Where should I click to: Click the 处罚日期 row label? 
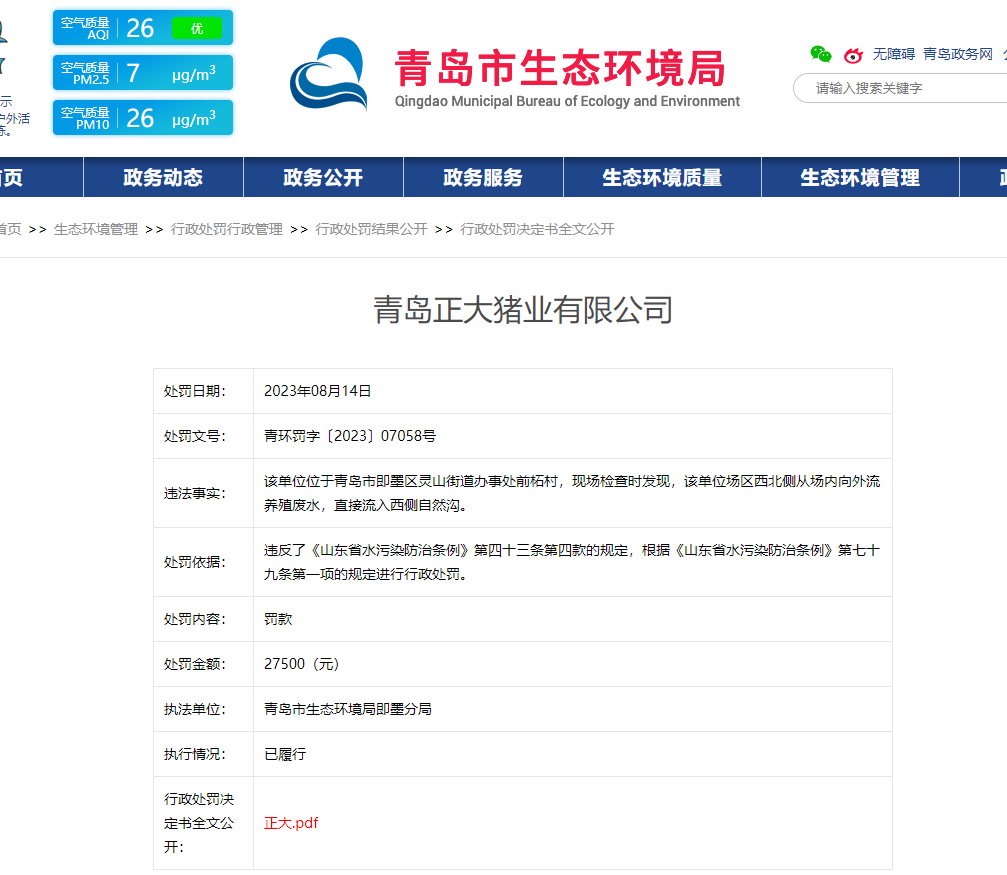pyautogui.click(x=195, y=391)
